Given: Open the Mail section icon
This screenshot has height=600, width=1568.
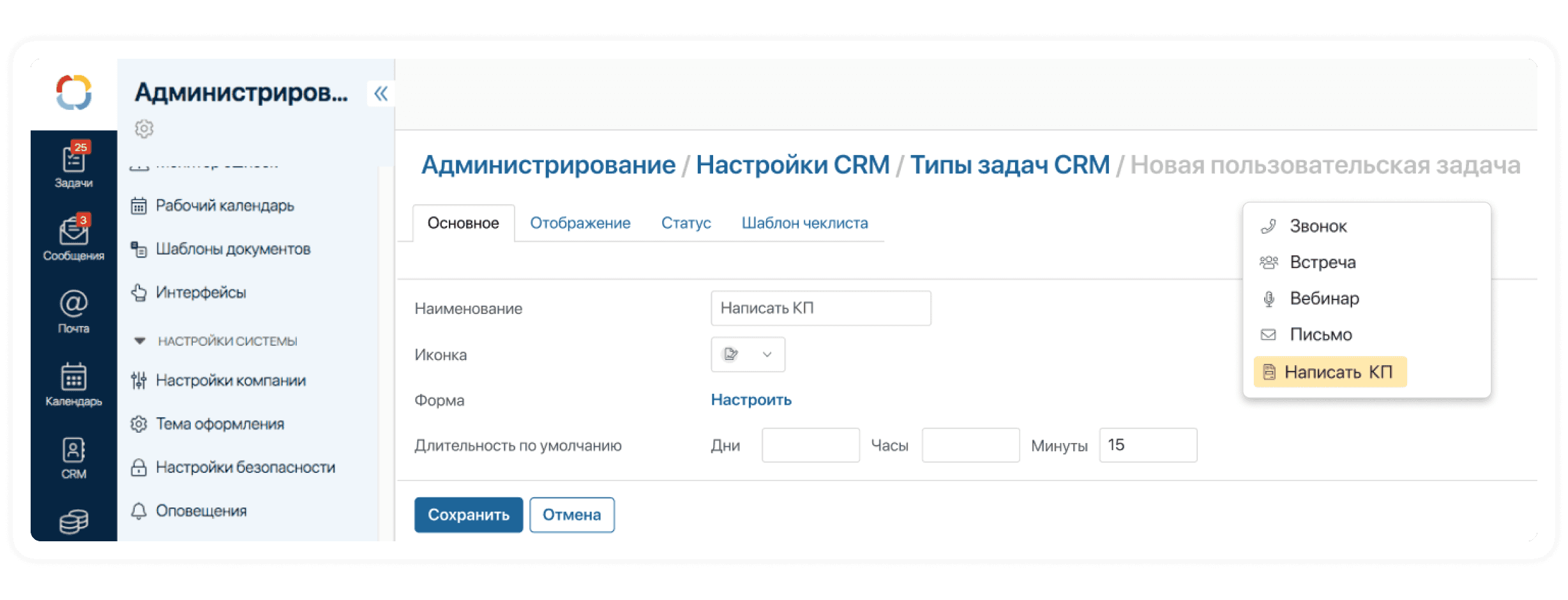Looking at the screenshot, I should (73, 311).
